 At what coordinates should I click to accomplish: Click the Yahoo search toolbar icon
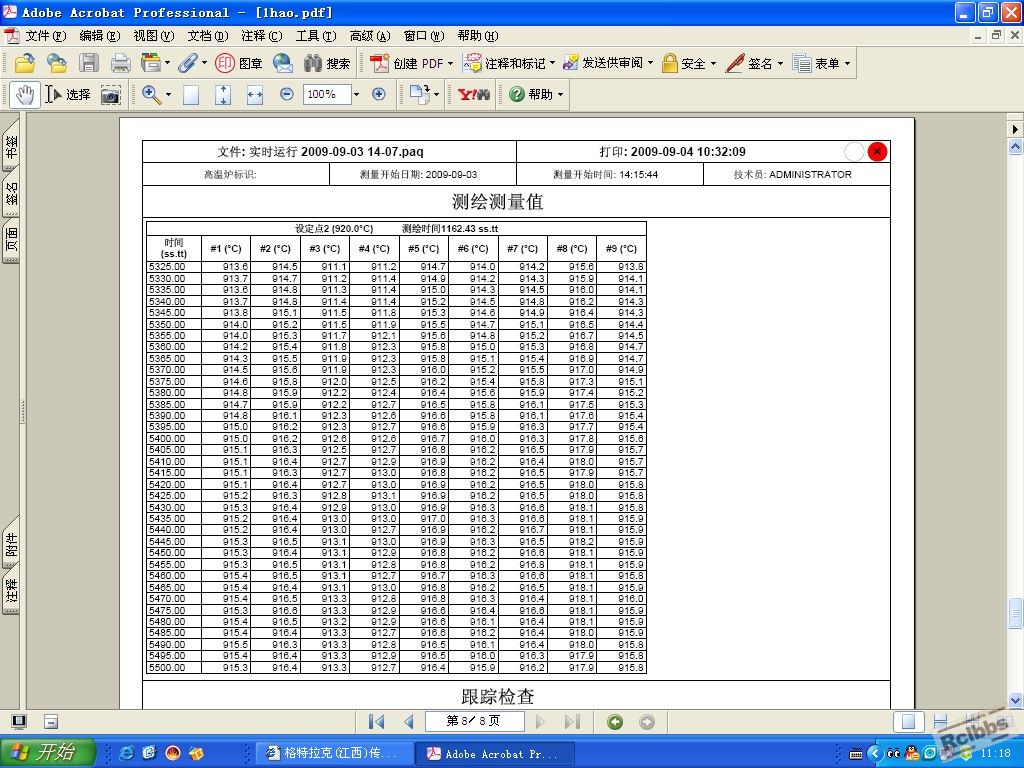pyautogui.click(x=473, y=95)
